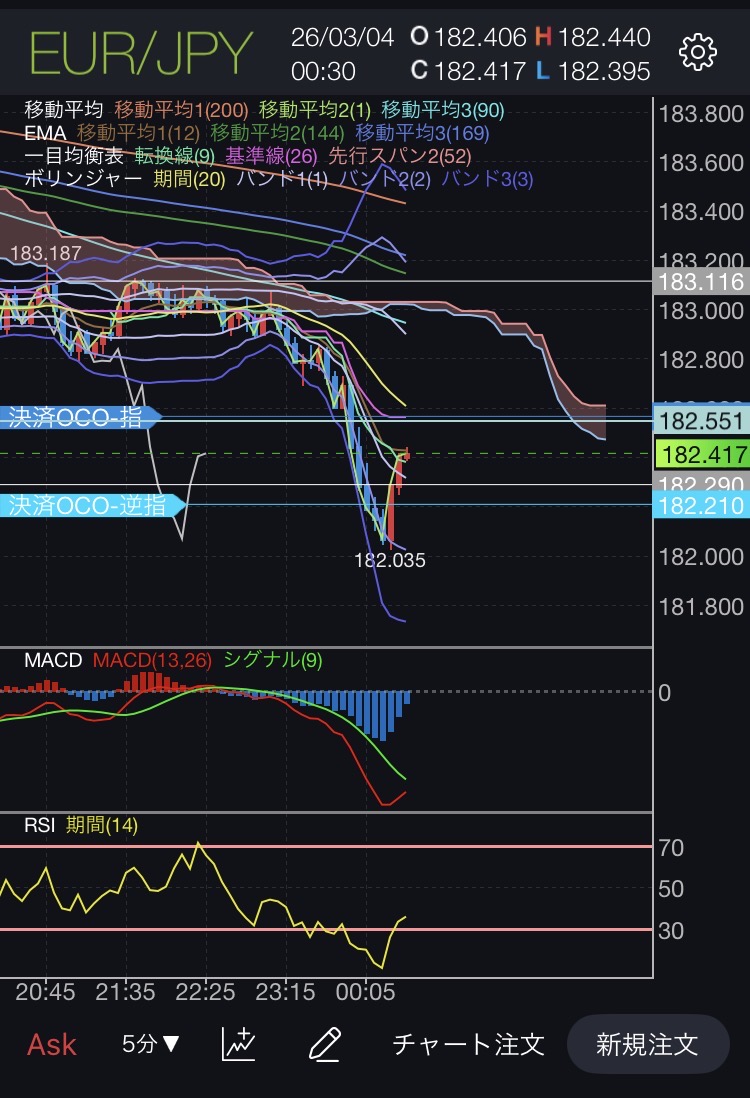Tap the gray 183.116 price level marker

coord(701,283)
